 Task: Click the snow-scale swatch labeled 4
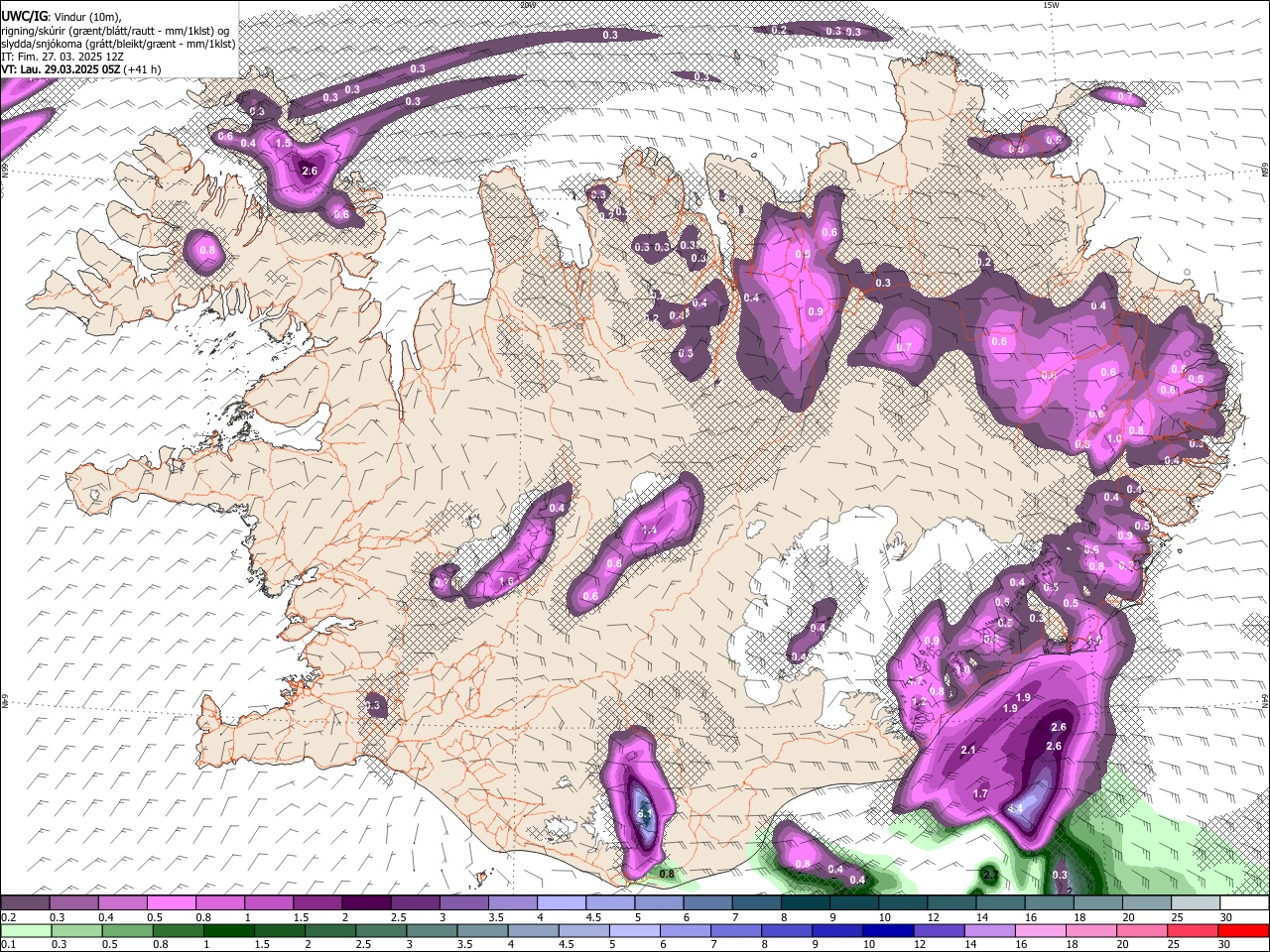(562, 903)
